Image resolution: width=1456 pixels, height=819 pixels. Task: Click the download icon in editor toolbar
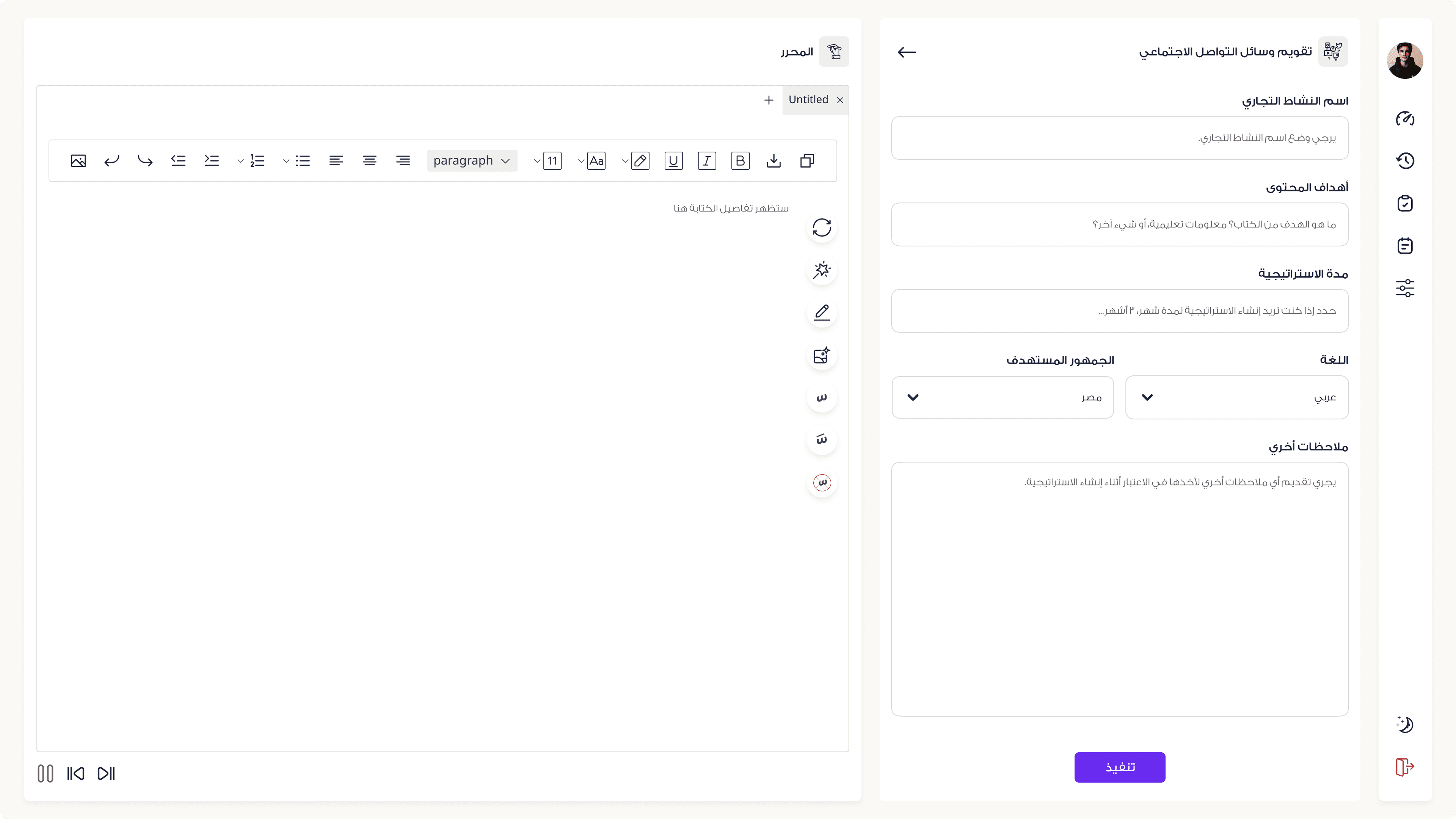(774, 161)
